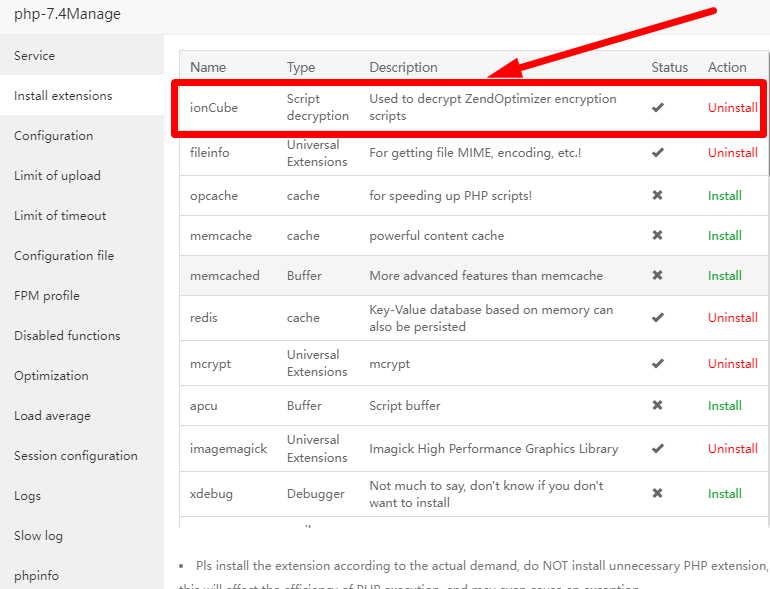Click the redis installed checkmark icon
Image resolution: width=770 pixels, height=589 pixels.
[x=658, y=318]
